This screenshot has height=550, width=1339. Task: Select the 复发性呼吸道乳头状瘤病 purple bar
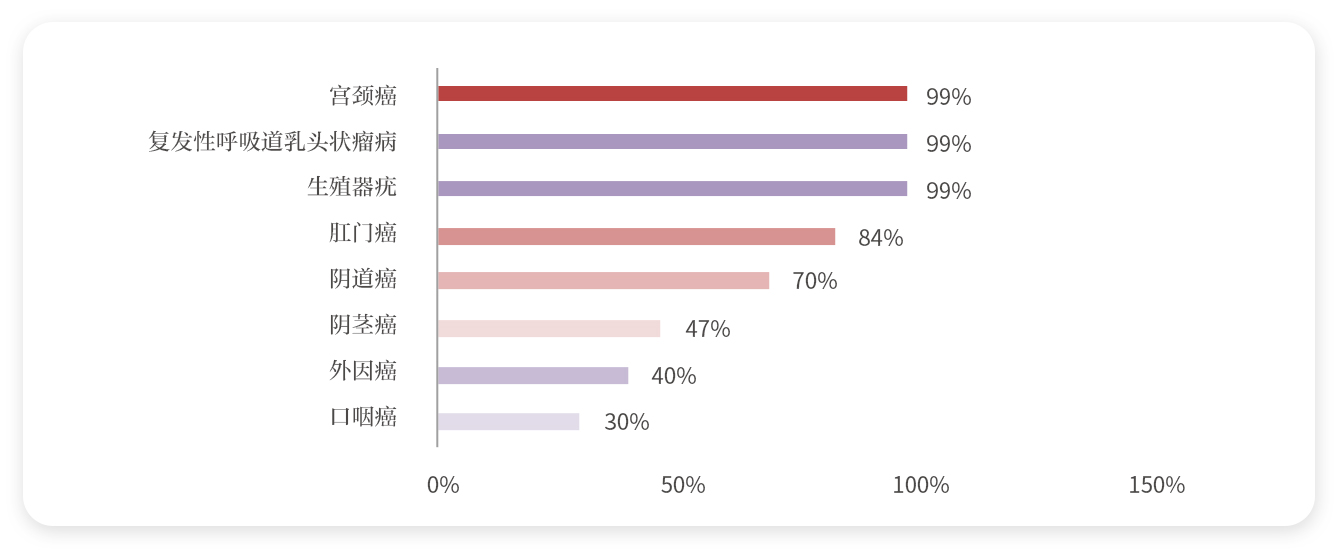point(672,142)
